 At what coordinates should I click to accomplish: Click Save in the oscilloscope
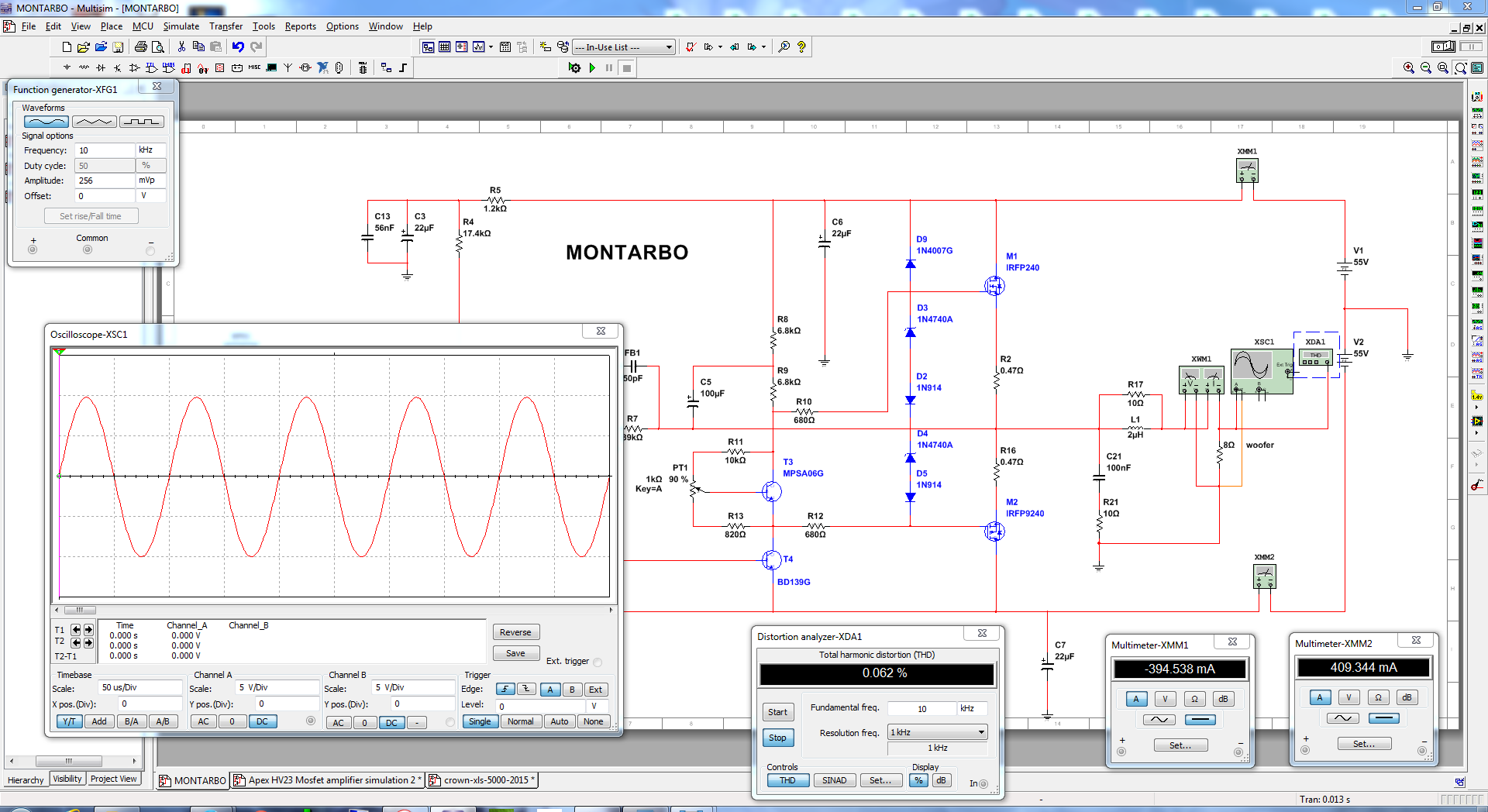515,653
